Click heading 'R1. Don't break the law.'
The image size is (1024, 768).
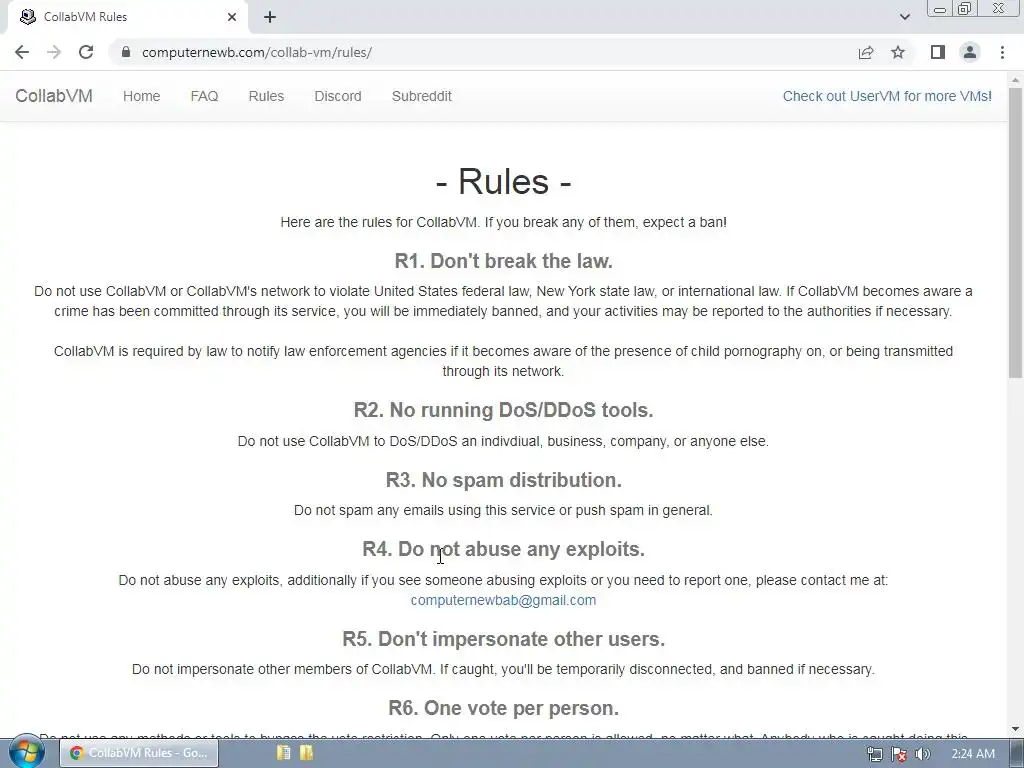503,261
